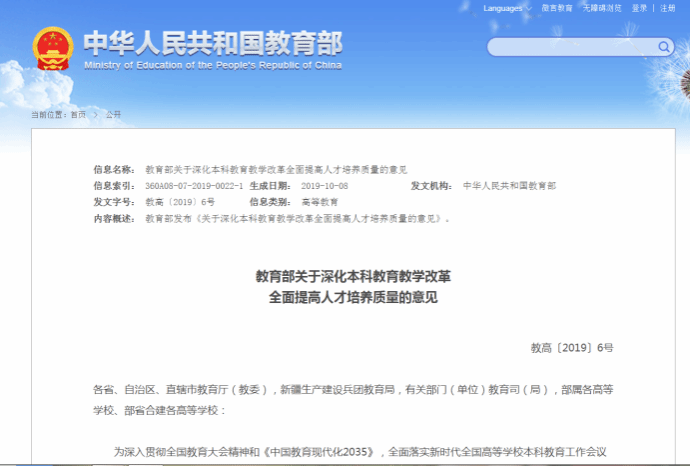This screenshot has width=690, height=467.
Task: Click the 信息名称 document name value
Action: coord(276,169)
